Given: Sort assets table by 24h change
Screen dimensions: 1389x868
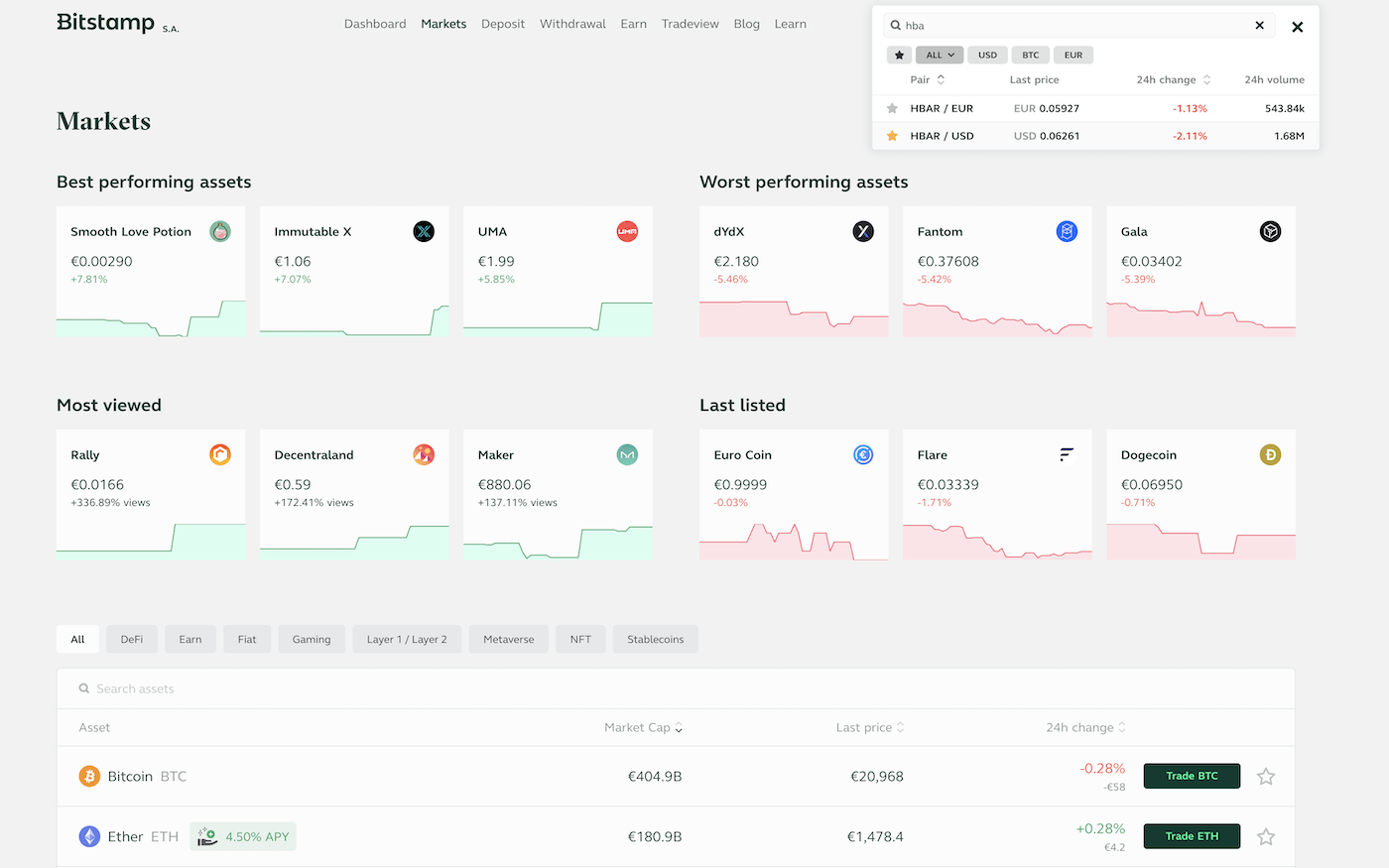Looking at the screenshot, I should (x=1086, y=728).
